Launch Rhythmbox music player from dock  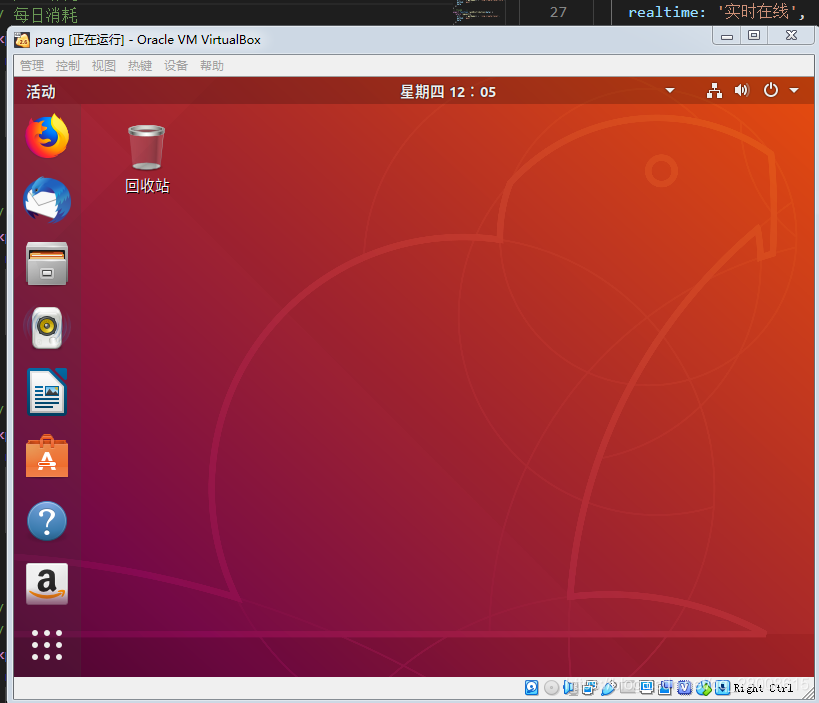47,327
